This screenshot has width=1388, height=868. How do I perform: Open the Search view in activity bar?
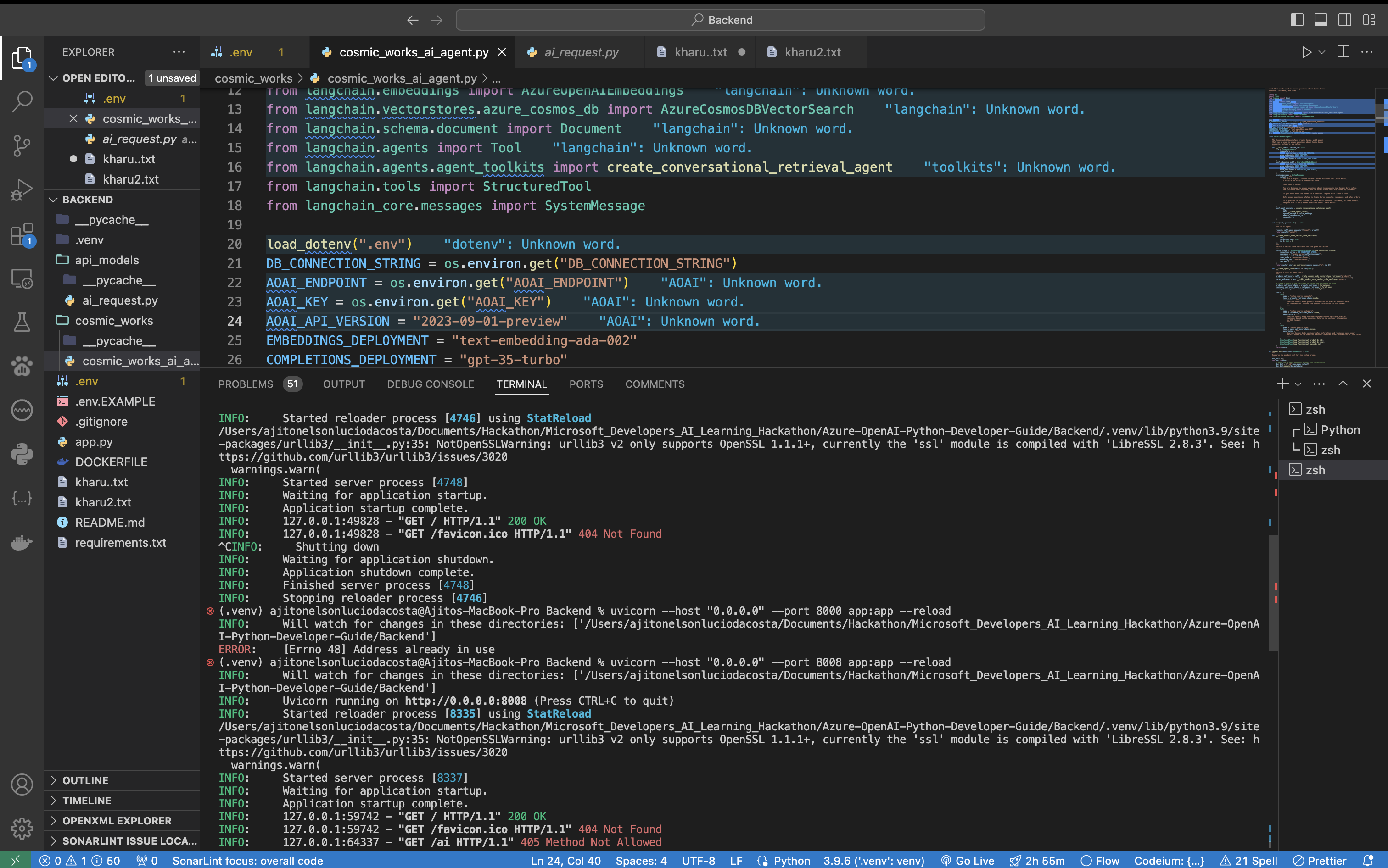click(22, 101)
